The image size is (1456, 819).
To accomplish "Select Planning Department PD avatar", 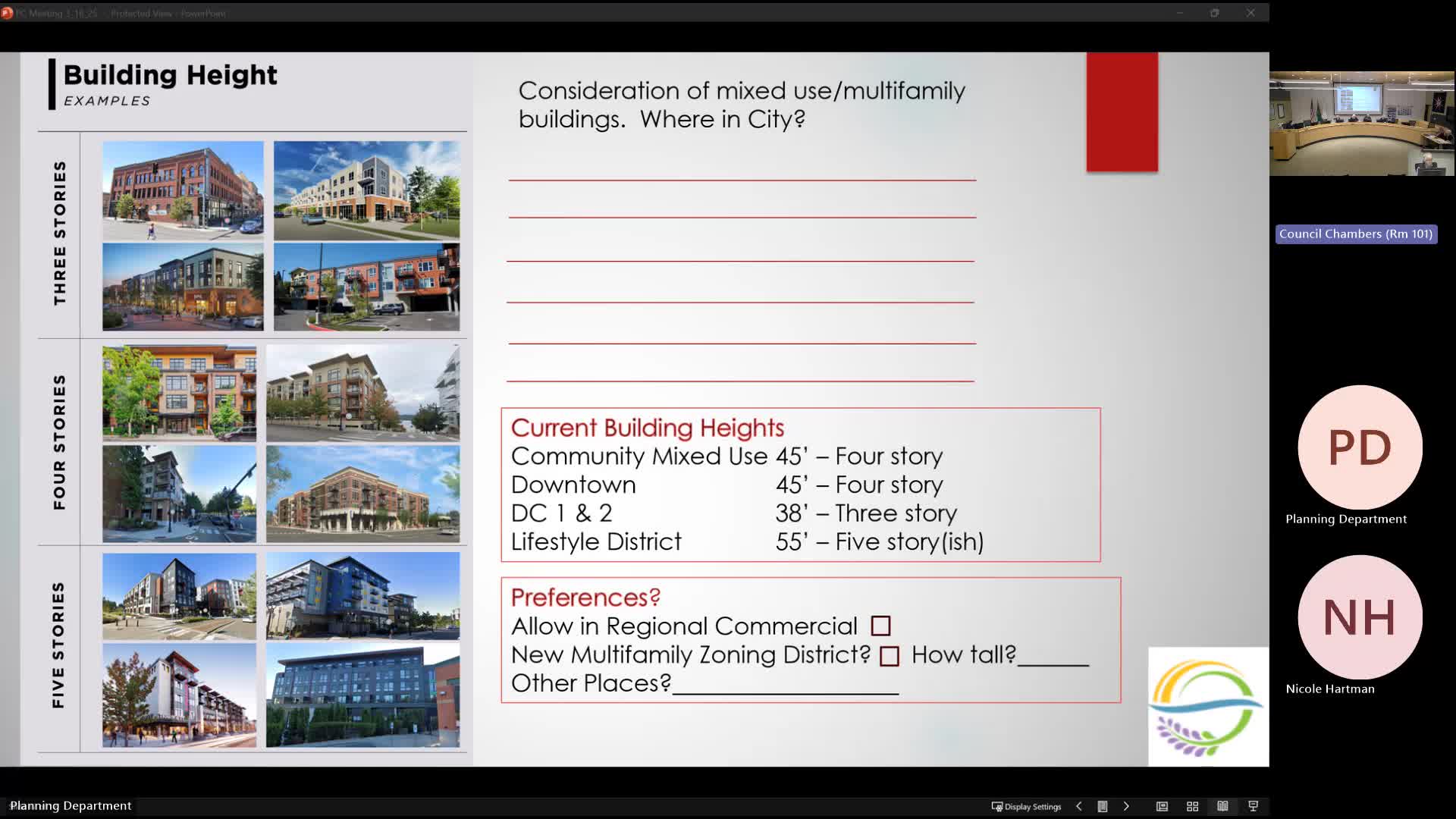I will 1360,447.
